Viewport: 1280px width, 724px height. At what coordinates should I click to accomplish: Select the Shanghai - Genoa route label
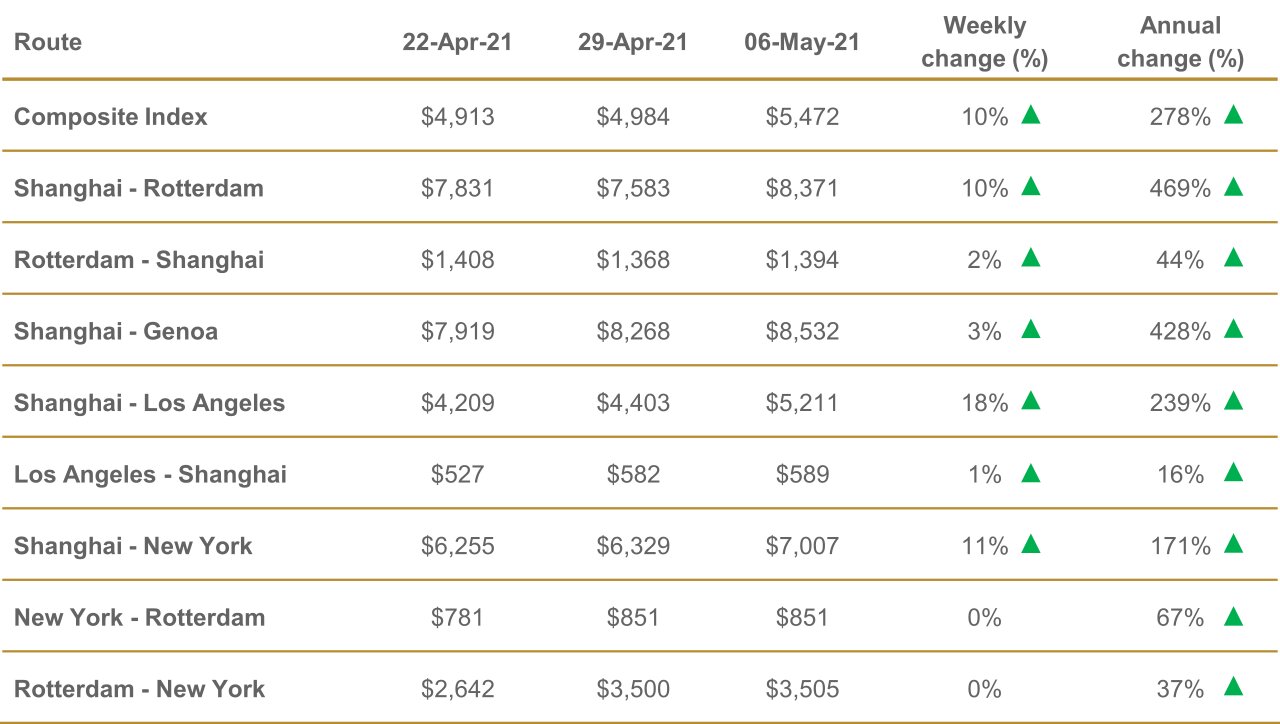tap(116, 331)
